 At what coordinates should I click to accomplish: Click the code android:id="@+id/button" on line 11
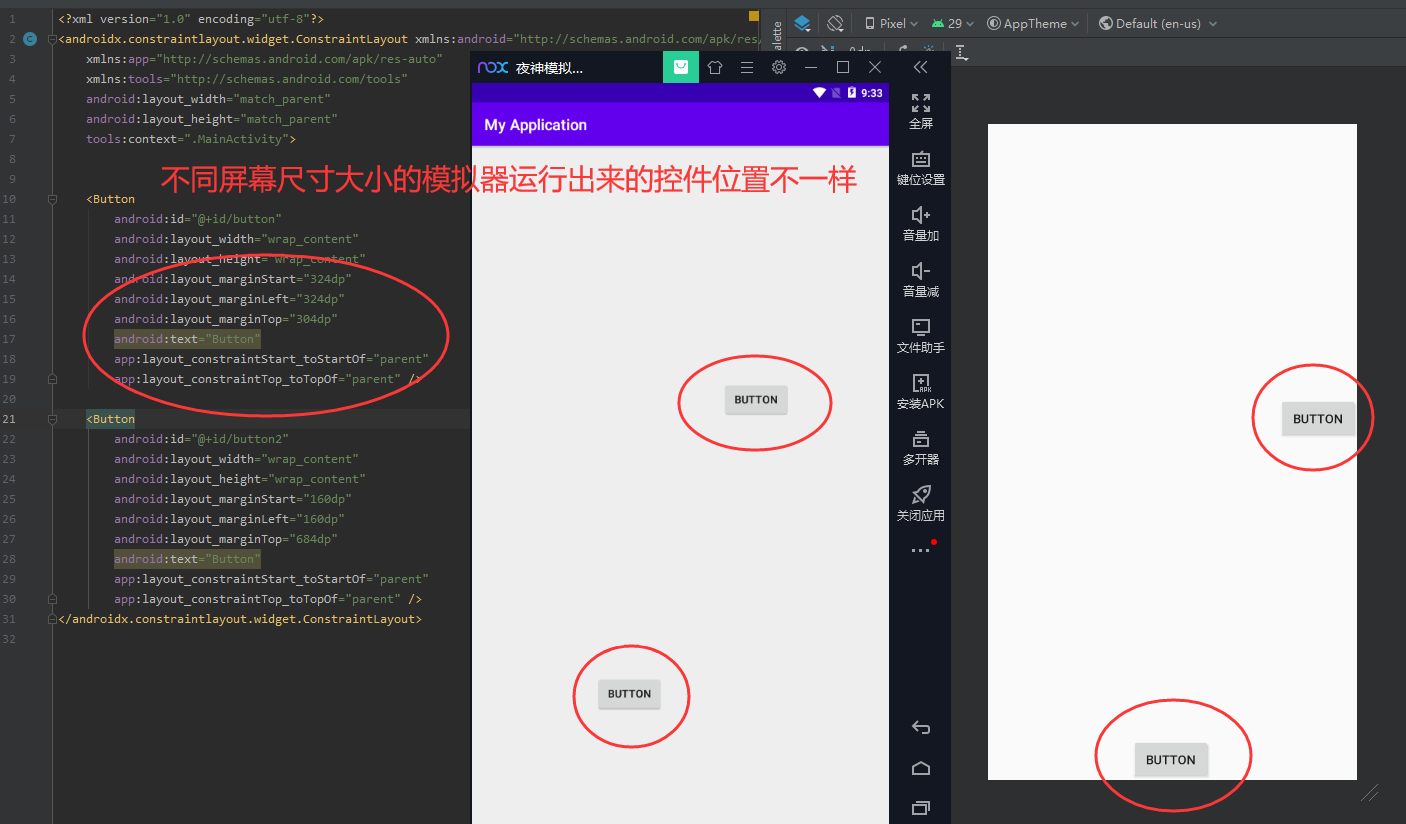point(198,219)
